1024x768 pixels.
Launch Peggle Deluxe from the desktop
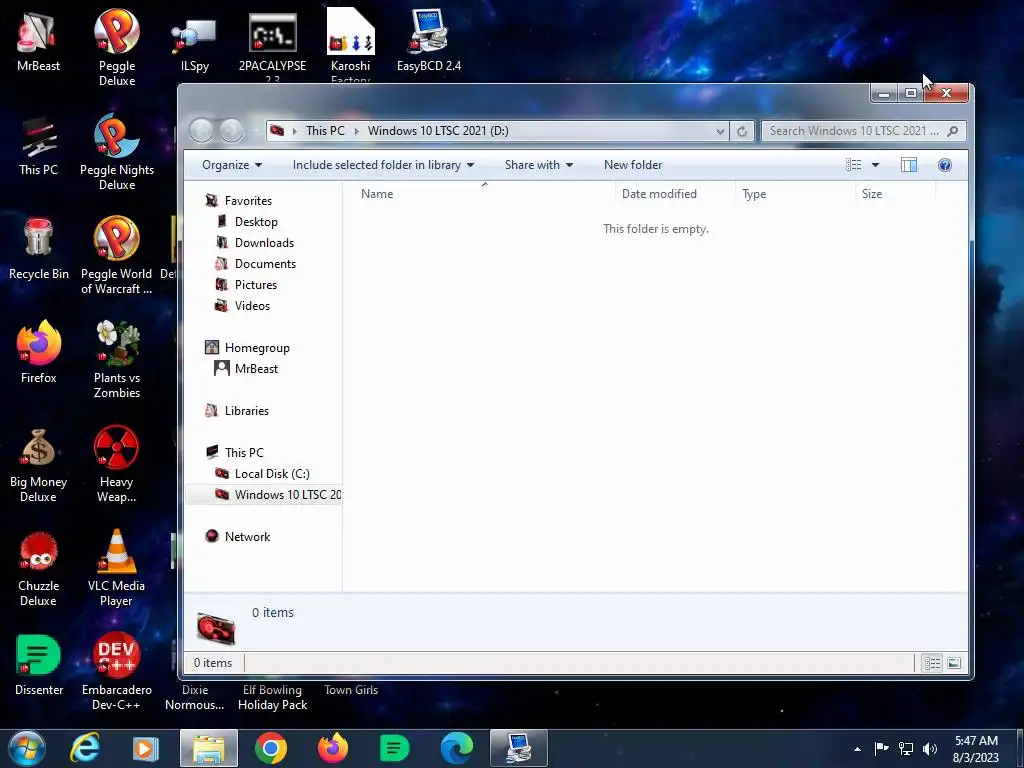[x=117, y=47]
